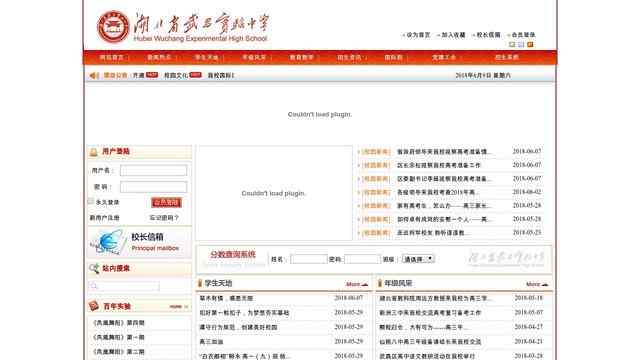Open 《凤凰舞阳》第二期
The height and width of the screenshot is (360, 640).
118,352
